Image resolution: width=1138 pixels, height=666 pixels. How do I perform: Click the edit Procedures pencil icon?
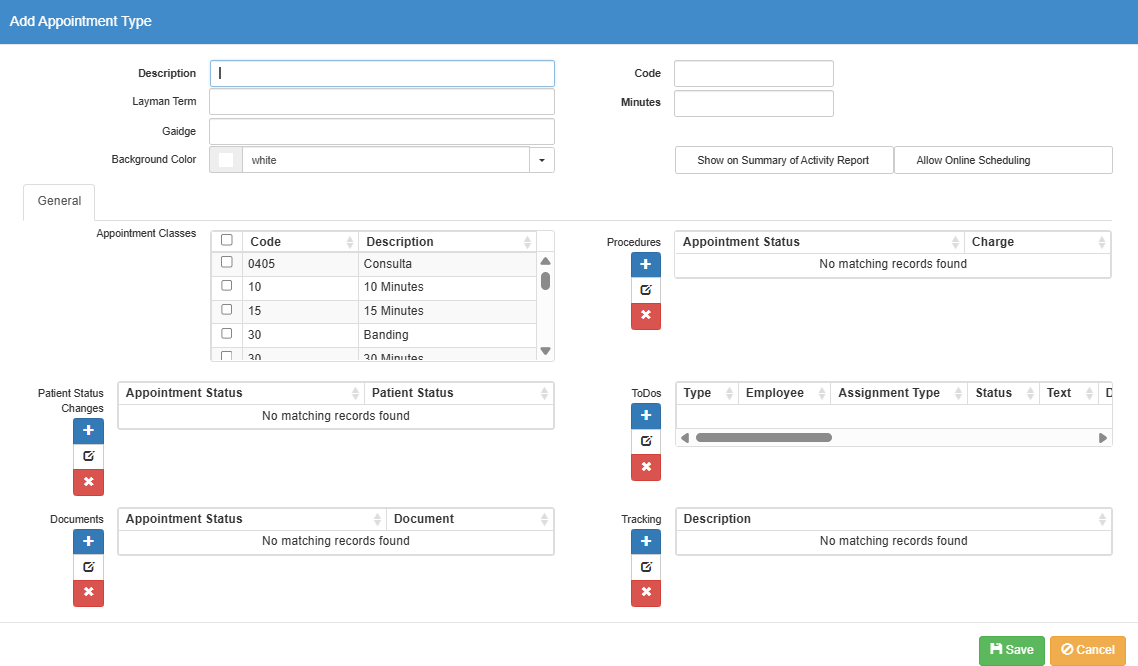click(x=645, y=290)
